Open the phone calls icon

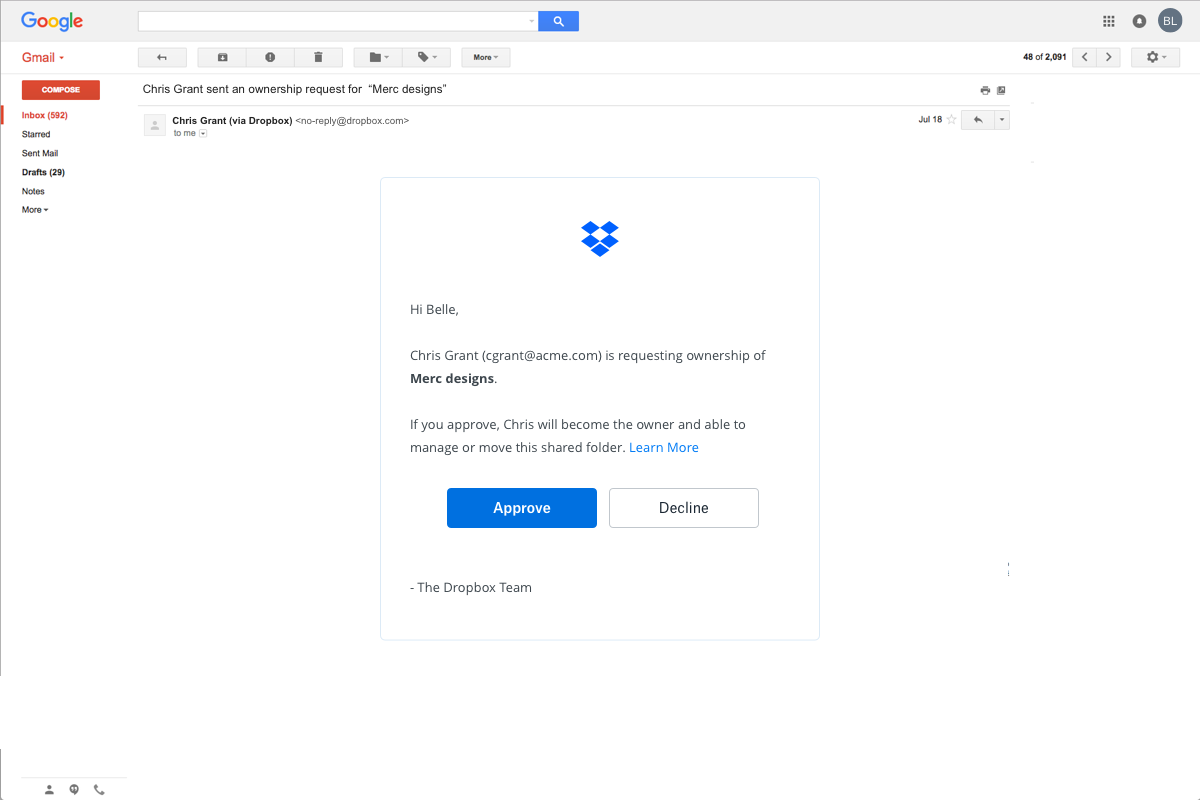98,790
